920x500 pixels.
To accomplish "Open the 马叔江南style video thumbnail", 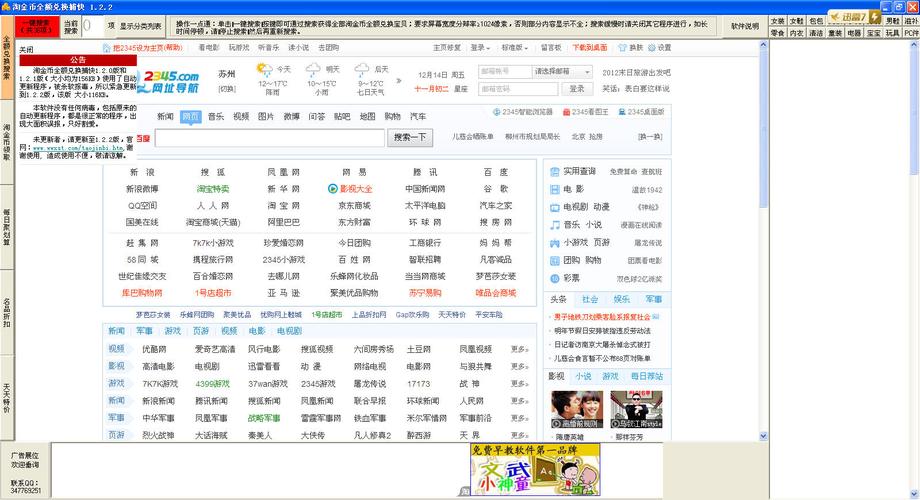I will click(x=637, y=409).
